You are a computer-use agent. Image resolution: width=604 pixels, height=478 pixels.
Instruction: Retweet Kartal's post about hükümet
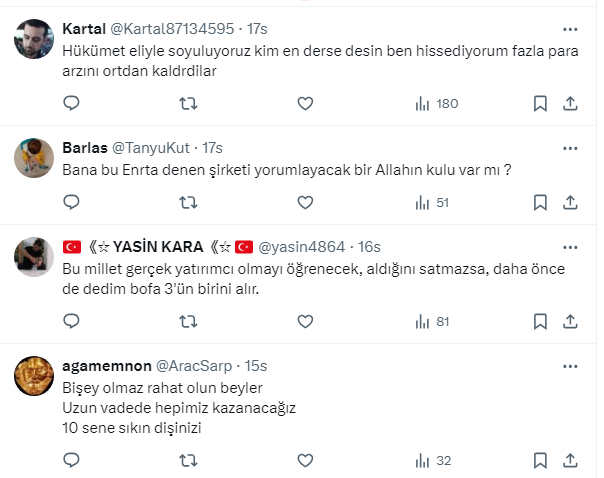[187, 103]
